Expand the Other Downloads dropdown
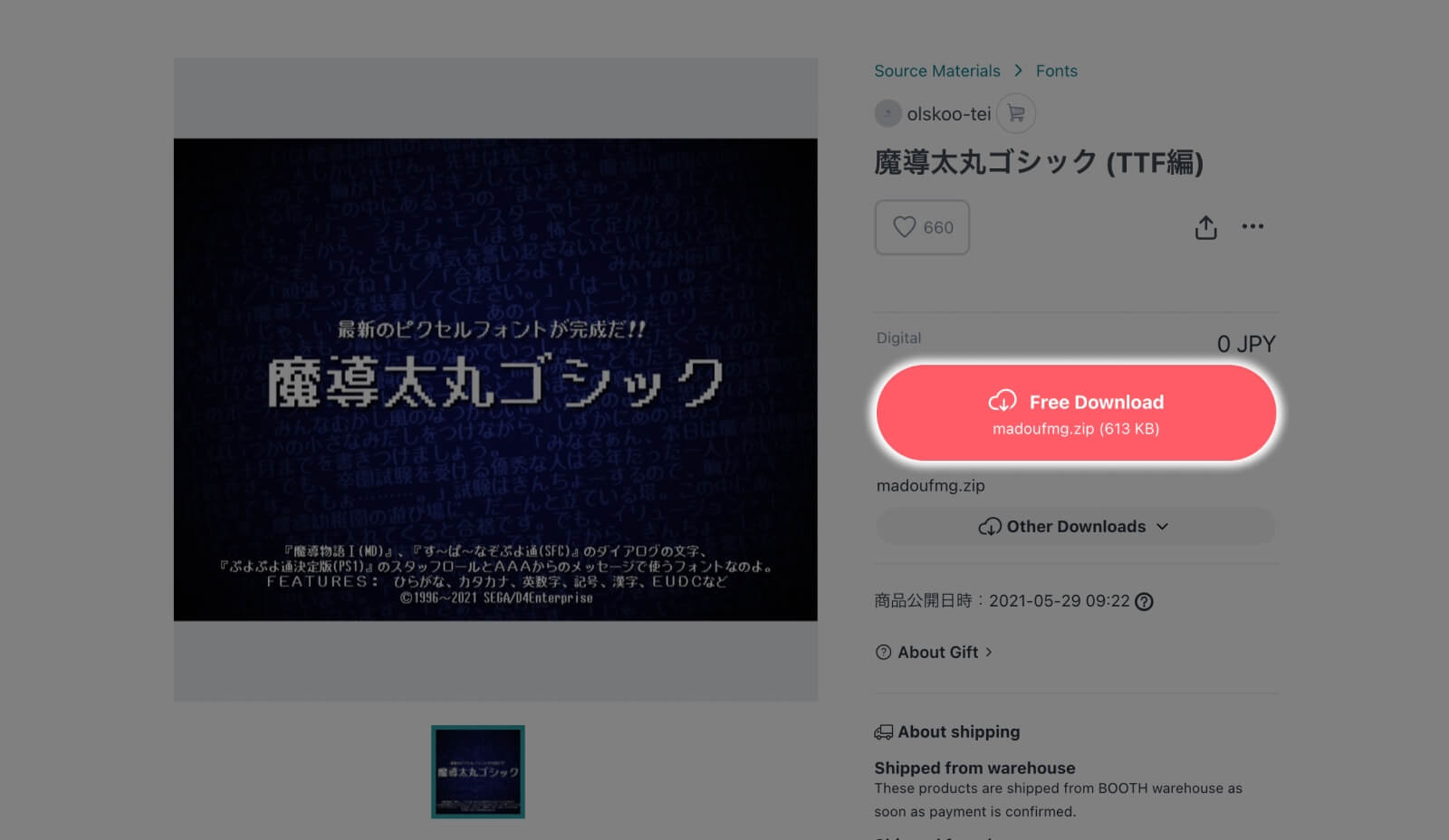1449x840 pixels. [x=1075, y=526]
